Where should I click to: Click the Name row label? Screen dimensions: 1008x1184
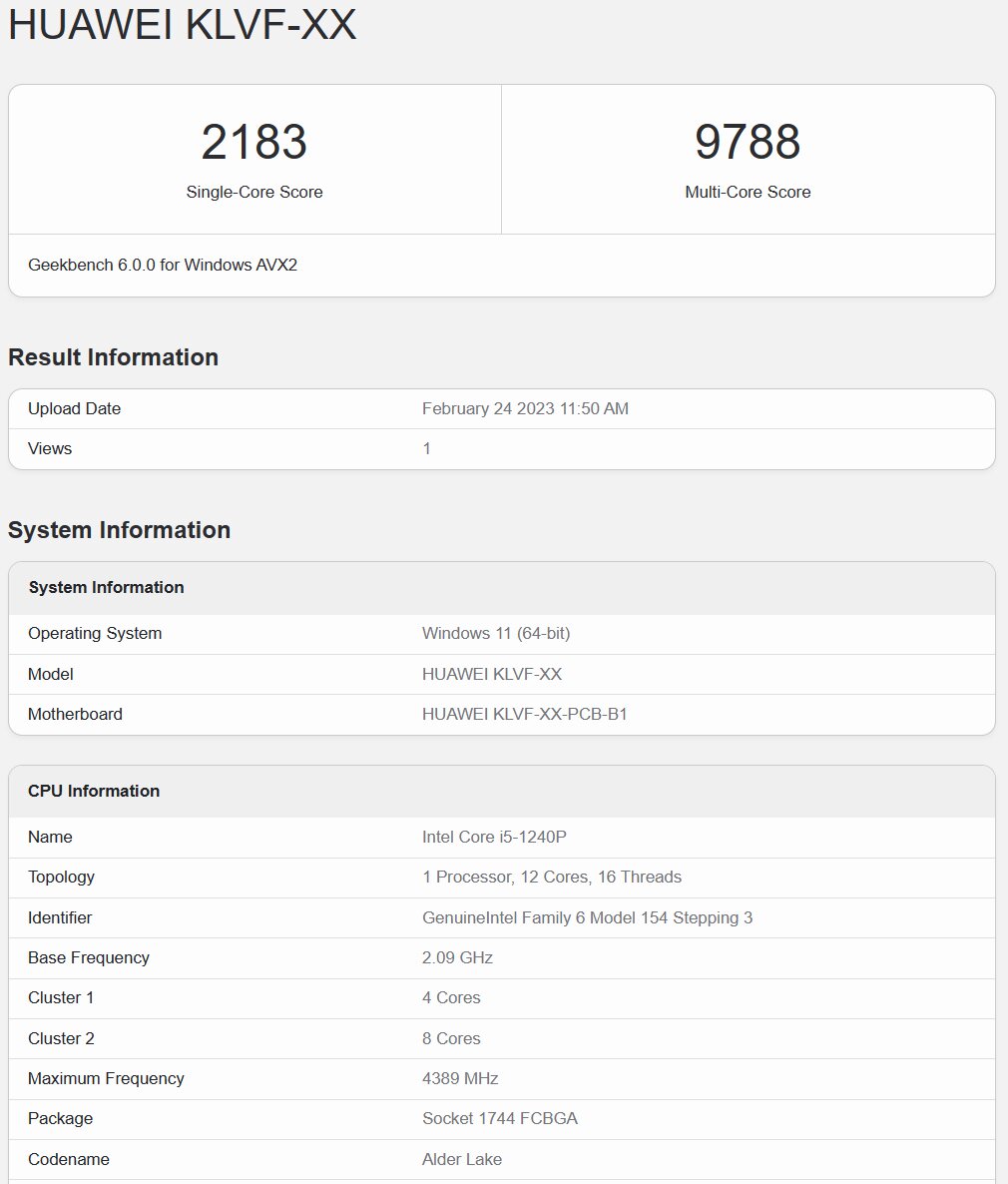tap(50, 837)
